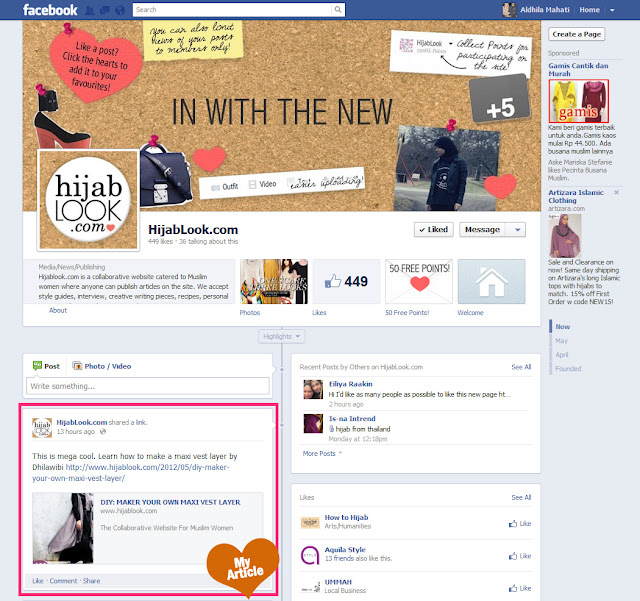Like the shared link post

38,581
